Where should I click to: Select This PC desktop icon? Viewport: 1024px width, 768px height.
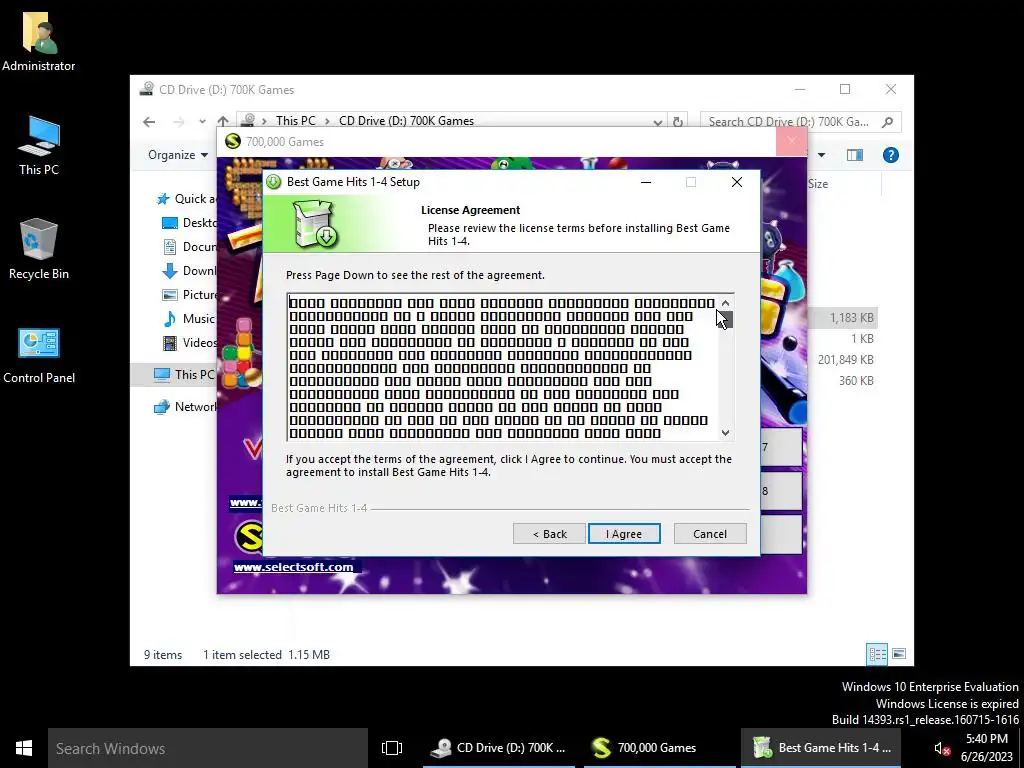(39, 145)
